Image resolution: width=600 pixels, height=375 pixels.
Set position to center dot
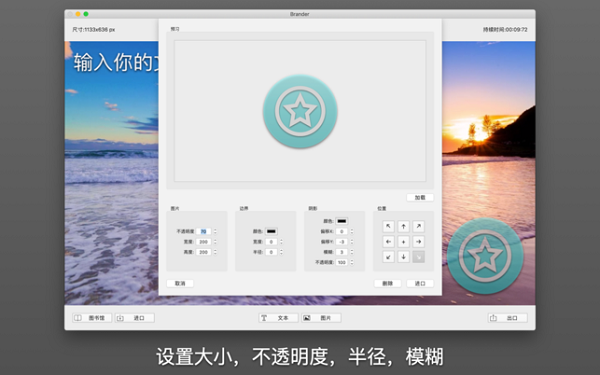point(403,241)
